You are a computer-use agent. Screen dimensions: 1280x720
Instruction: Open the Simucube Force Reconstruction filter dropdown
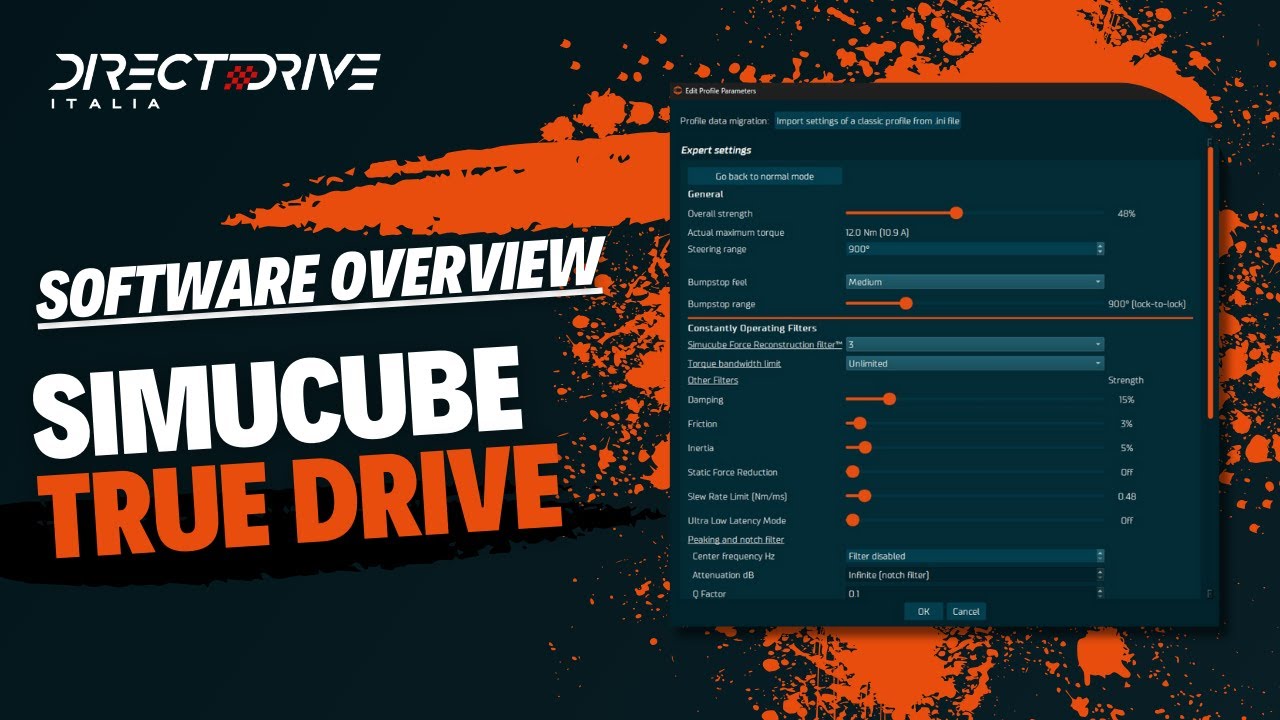(975, 344)
